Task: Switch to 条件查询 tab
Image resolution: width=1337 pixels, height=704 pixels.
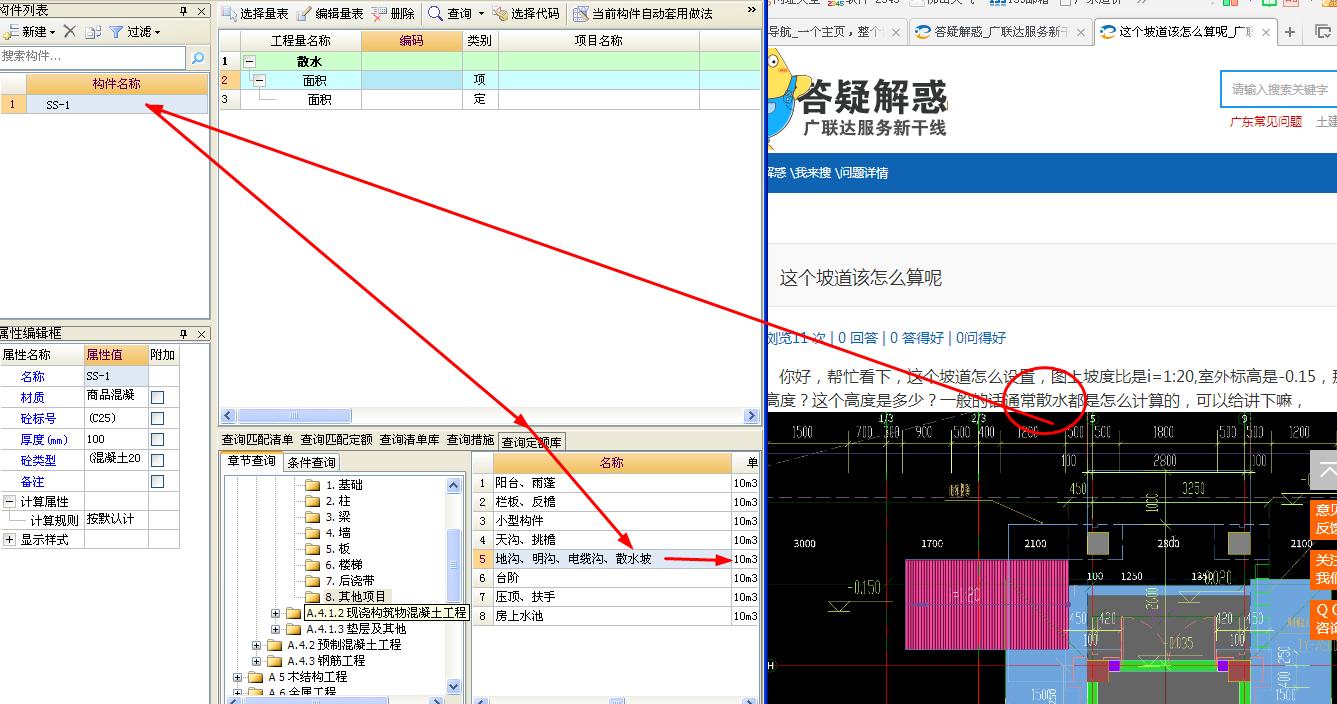Action: click(x=312, y=462)
